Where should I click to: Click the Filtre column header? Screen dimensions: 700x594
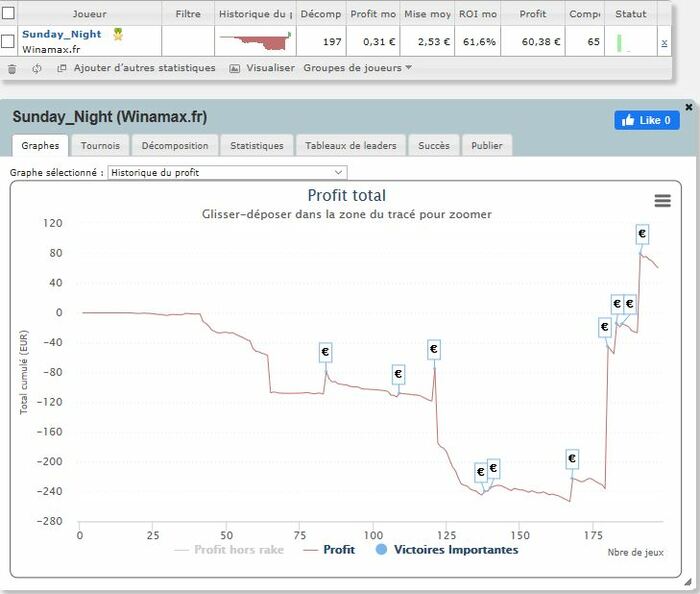point(188,14)
